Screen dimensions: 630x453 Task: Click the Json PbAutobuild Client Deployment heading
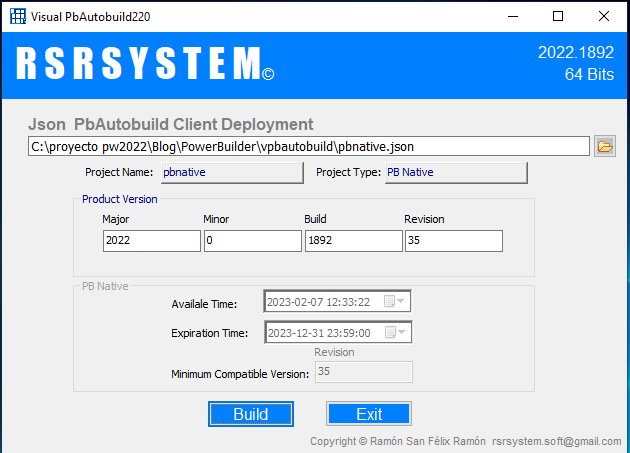170,124
